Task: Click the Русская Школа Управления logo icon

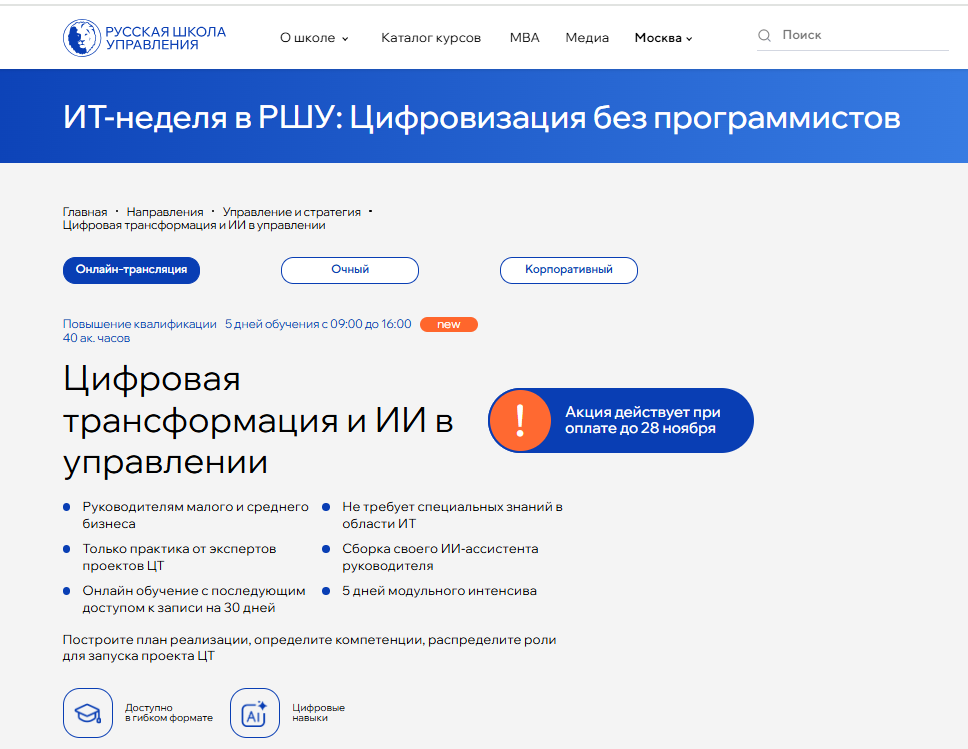Action: [82, 36]
